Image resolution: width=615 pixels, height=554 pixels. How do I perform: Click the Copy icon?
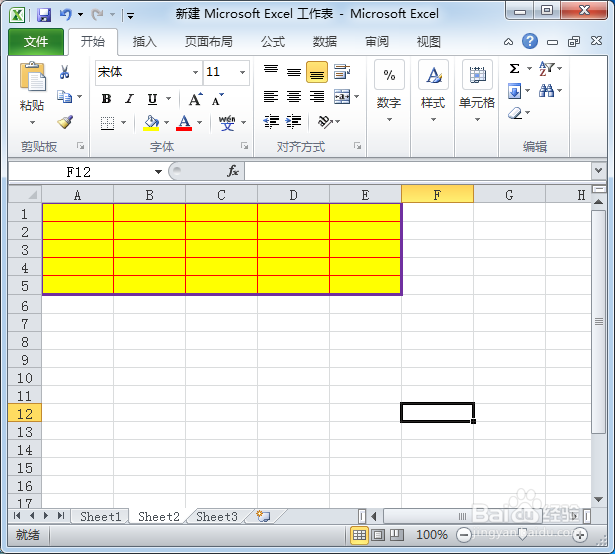click(64, 97)
